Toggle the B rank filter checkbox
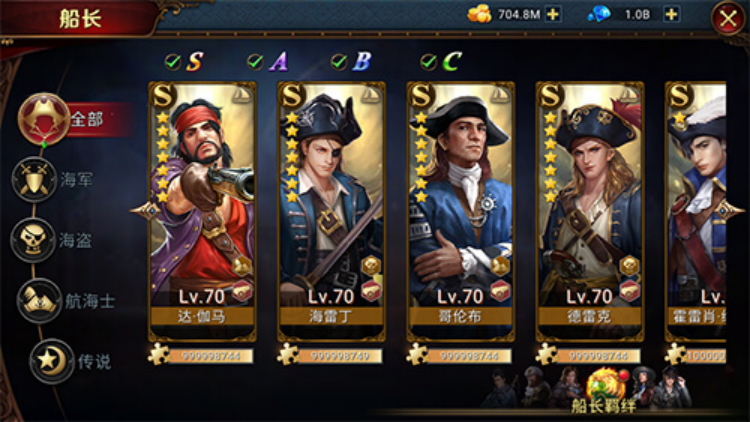The width and height of the screenshot is (750, 422). tap(339, 61)
